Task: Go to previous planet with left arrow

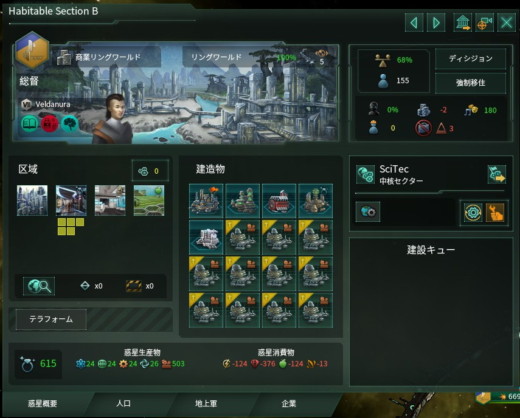Action: [414, 23]
